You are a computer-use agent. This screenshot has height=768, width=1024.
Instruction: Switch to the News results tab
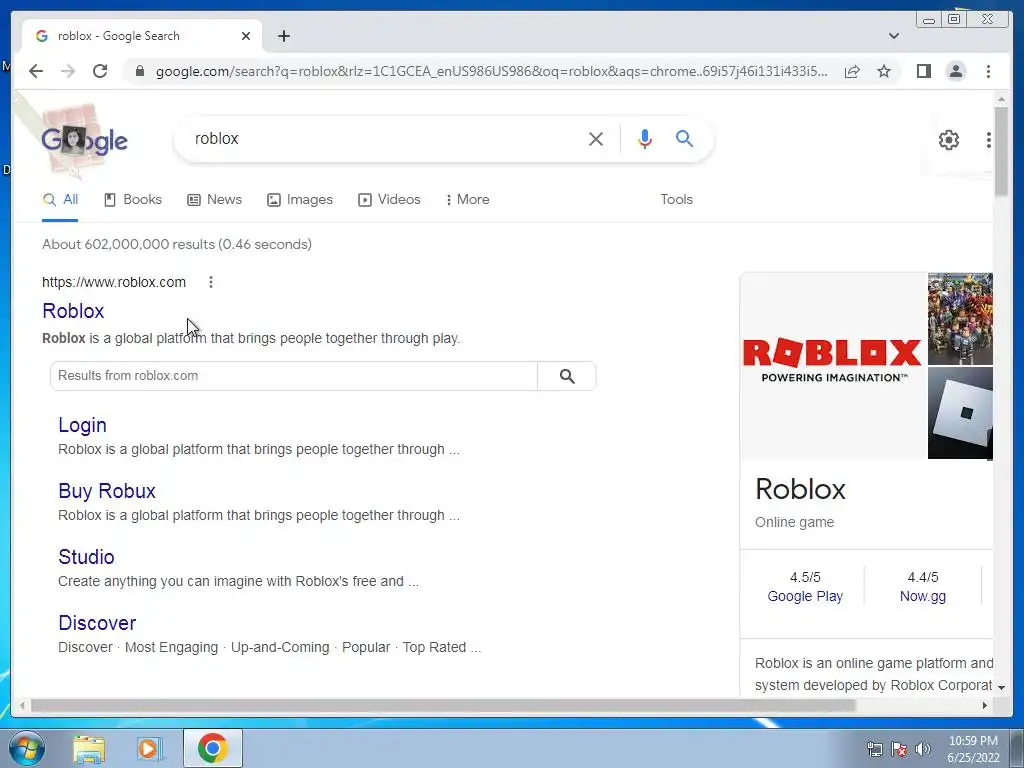pos(214,200)
